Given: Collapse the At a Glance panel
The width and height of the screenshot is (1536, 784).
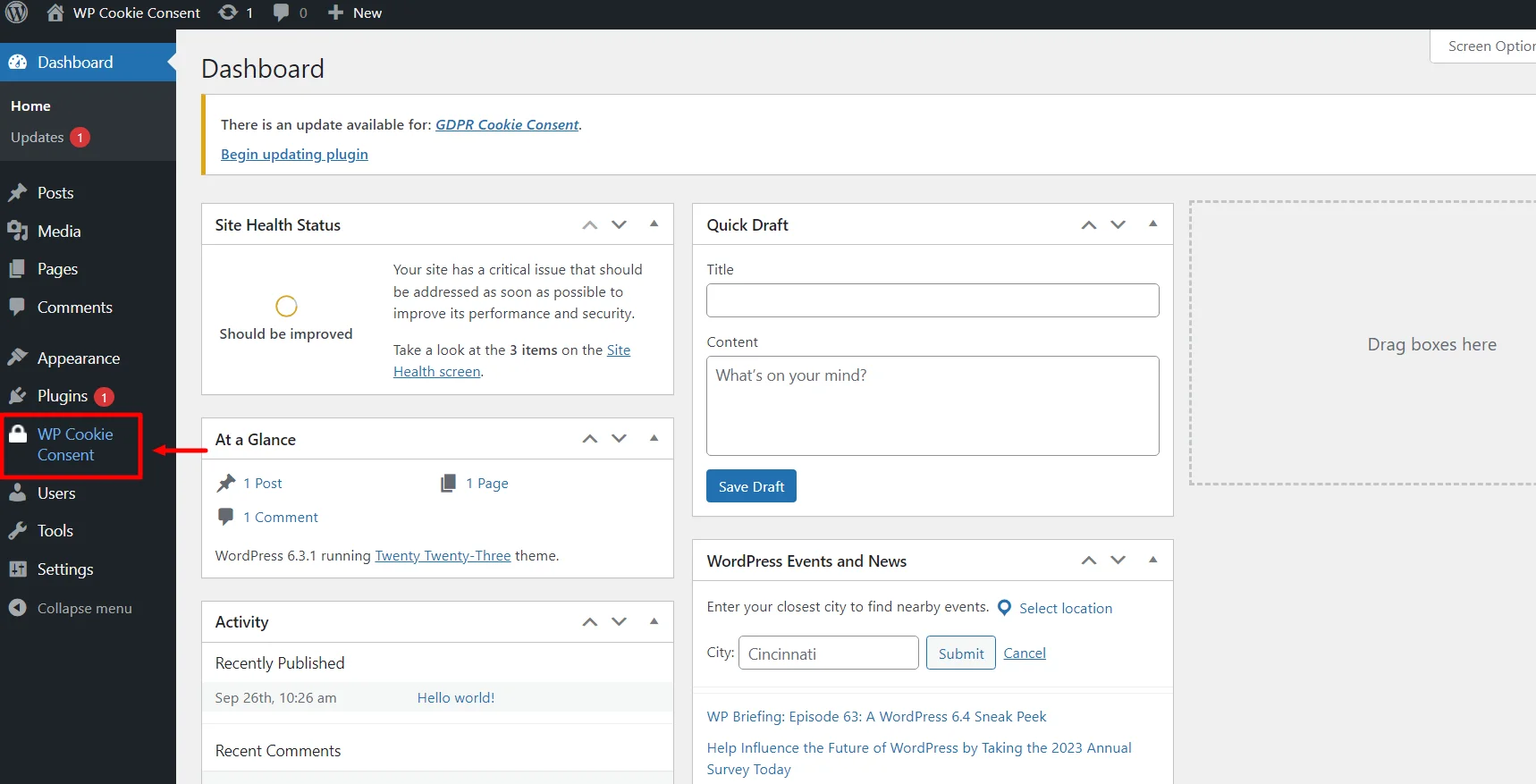Looking at the screenshot, I should tap(654, 438).
